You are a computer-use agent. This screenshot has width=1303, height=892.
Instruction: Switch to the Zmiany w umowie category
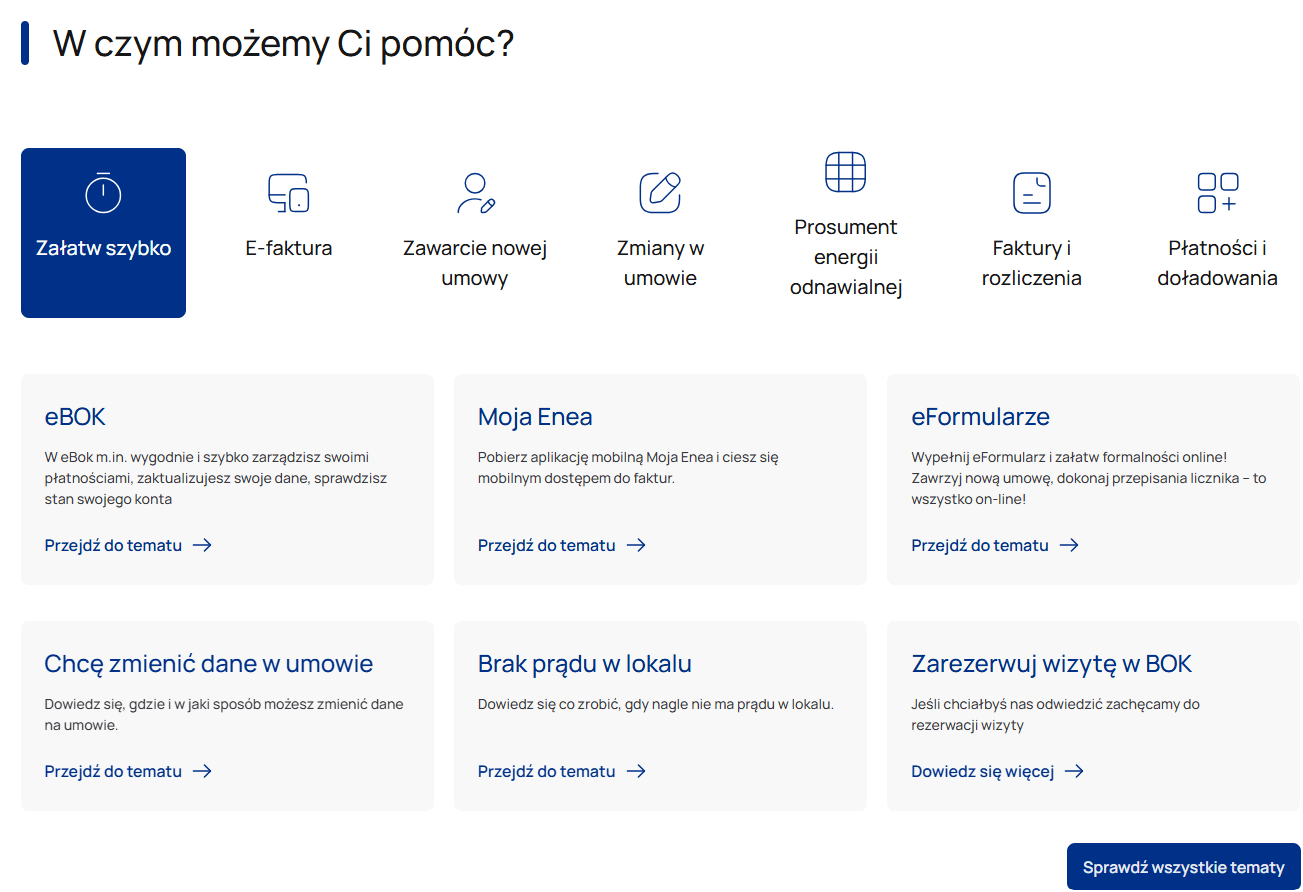click(660, 262)
